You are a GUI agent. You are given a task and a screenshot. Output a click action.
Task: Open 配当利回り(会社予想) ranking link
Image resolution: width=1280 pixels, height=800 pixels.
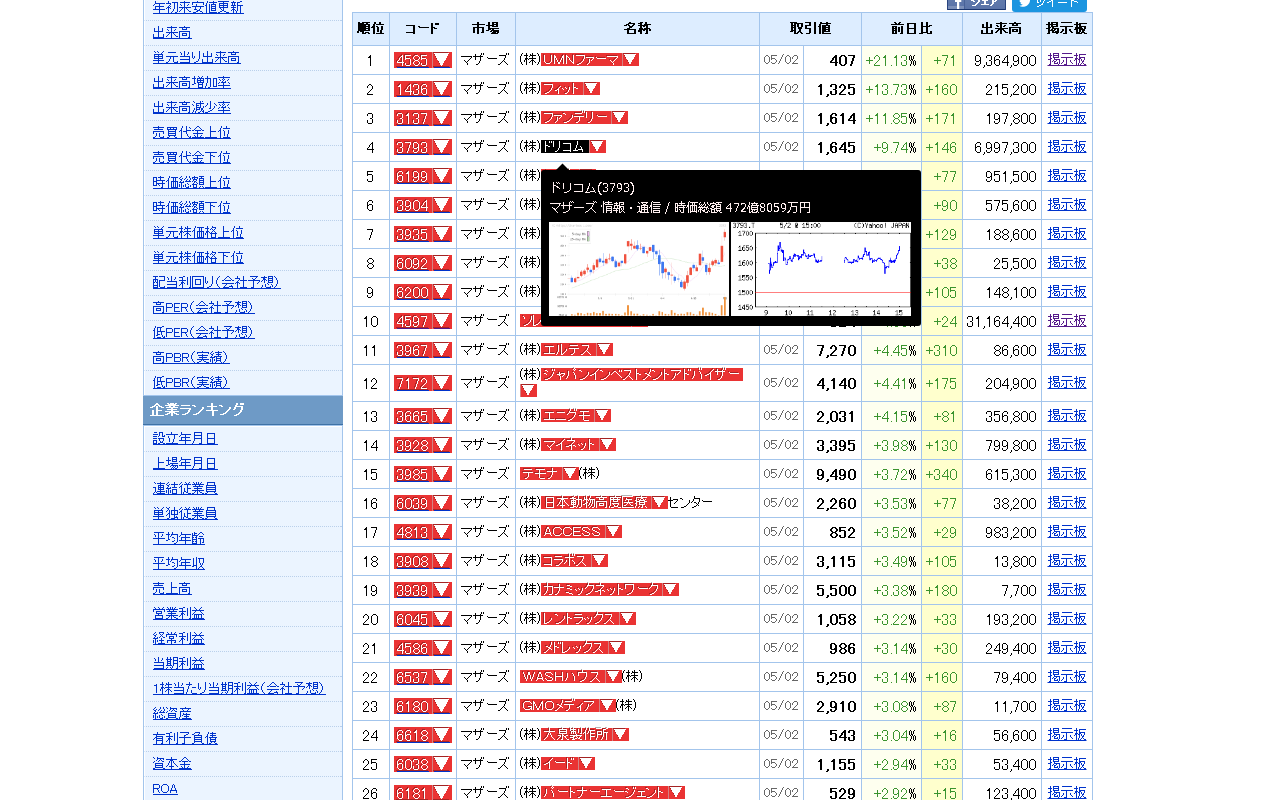pos(216,283)
